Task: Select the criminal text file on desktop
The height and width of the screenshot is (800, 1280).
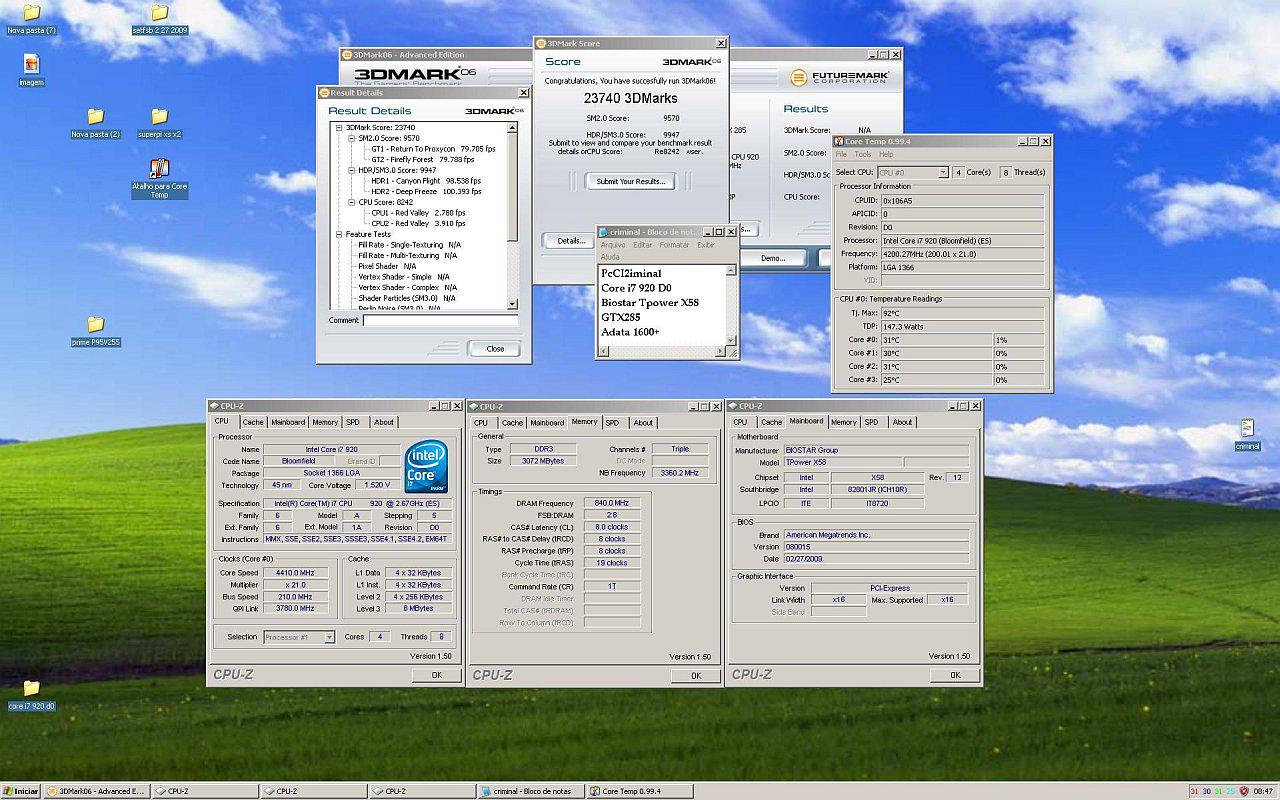Action: [1247, 434]
